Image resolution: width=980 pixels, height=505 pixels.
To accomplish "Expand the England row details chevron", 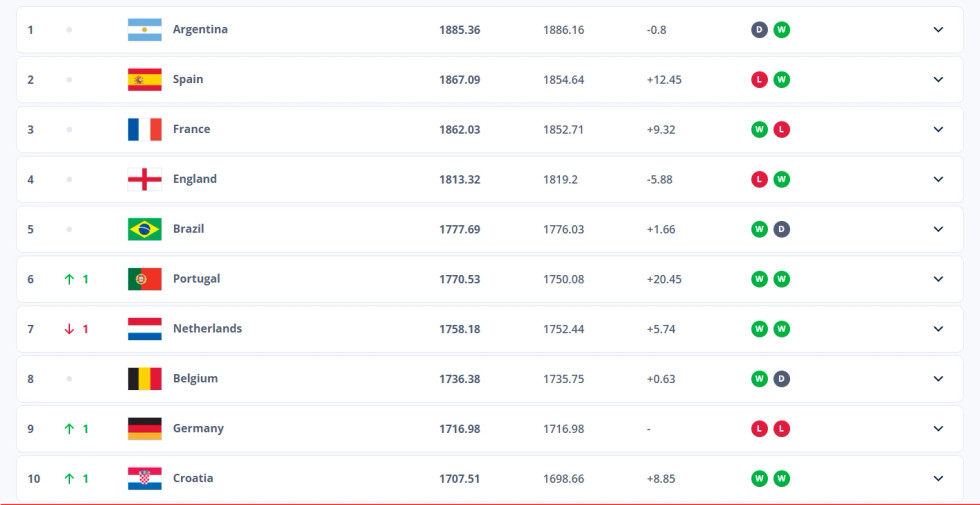I will (x=938, y=179).
